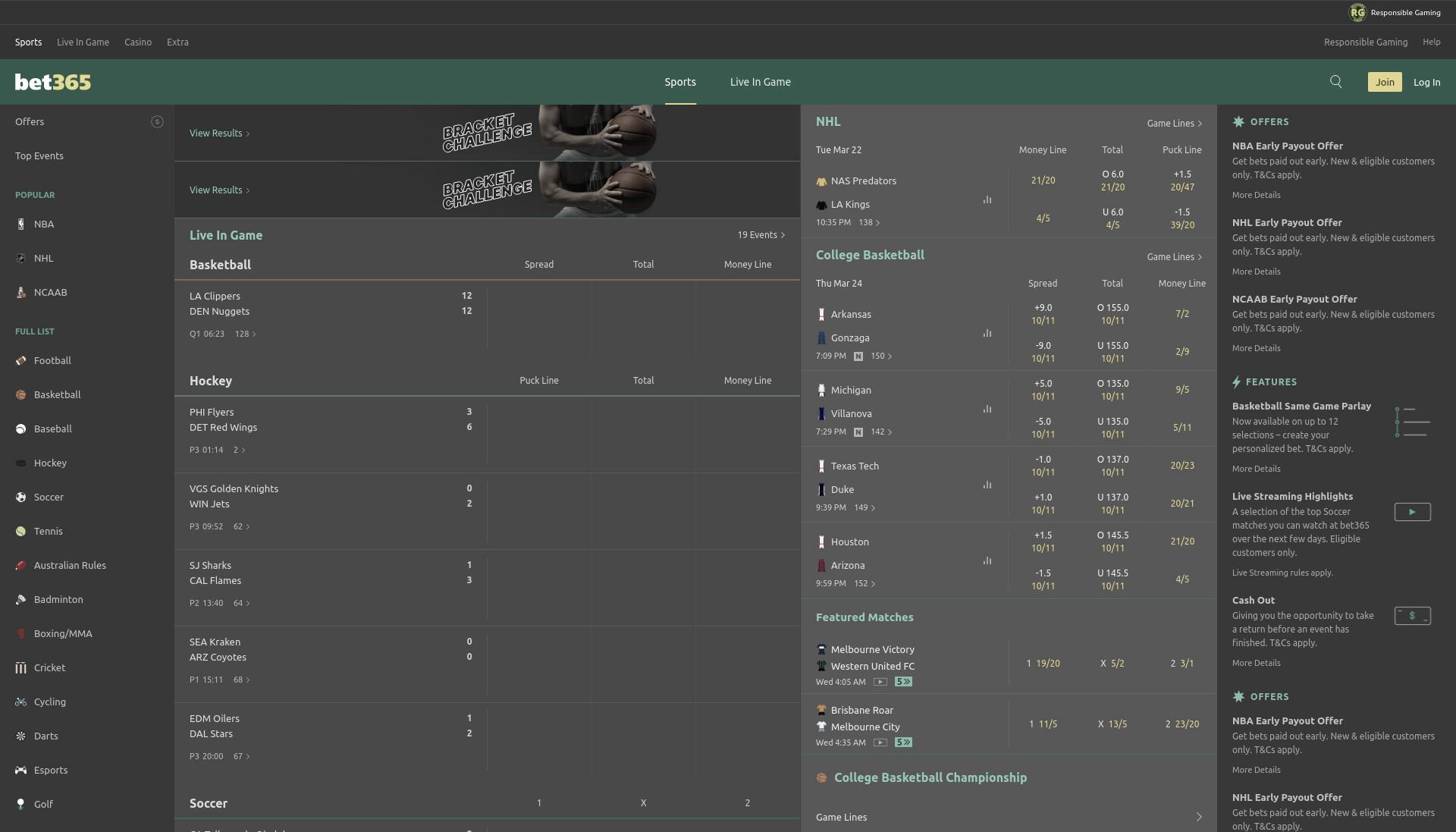Screen dimensions: 1456x832
Task: Select NBA icon in Popular list
Action: [x=21, y=224]
